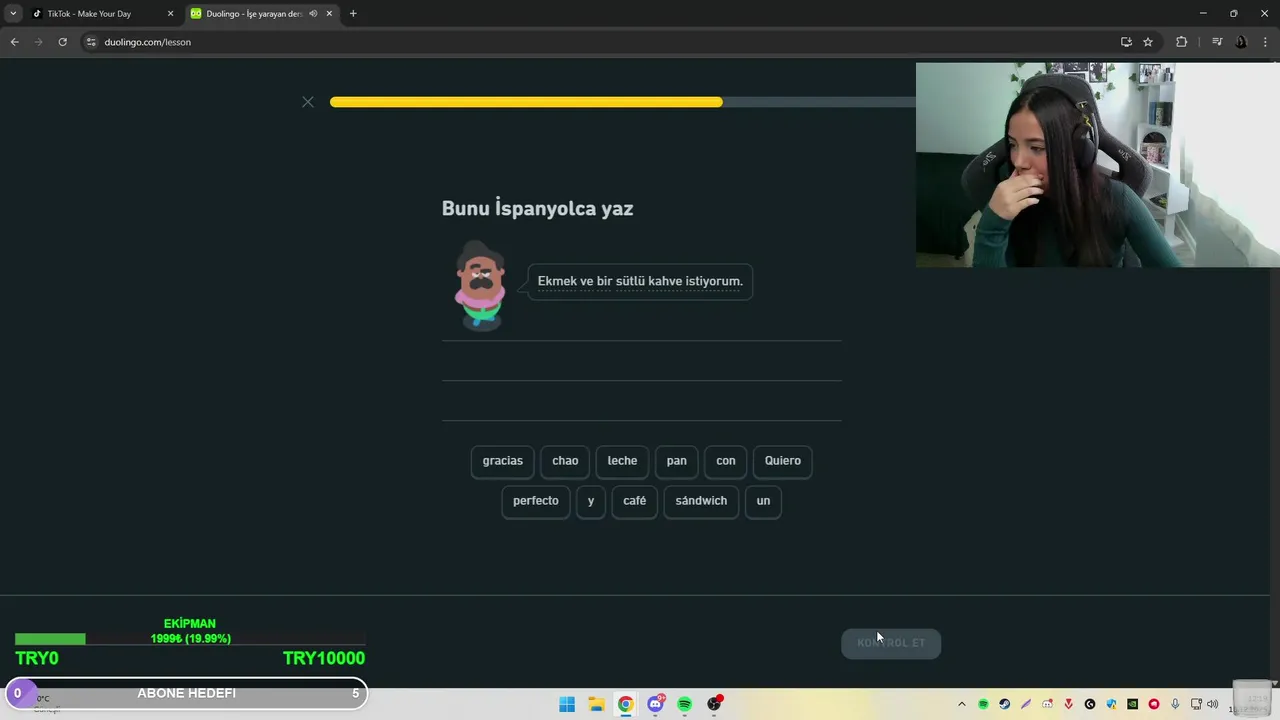
Task: Click the Discord tray icon
Action: tap(1047, 704)
